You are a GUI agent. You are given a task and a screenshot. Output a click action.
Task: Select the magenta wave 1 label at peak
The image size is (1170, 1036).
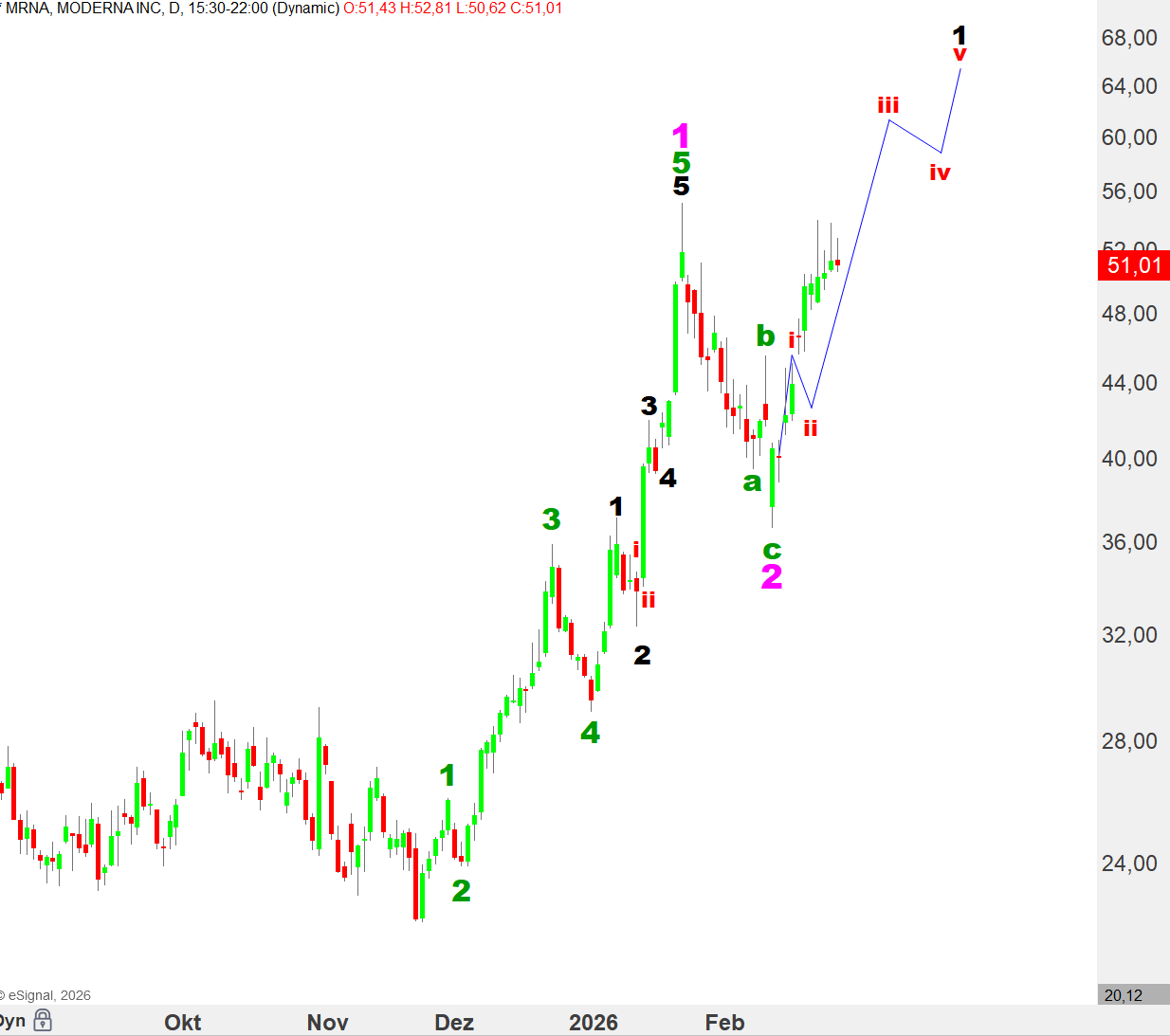click(x=681, y=136)
